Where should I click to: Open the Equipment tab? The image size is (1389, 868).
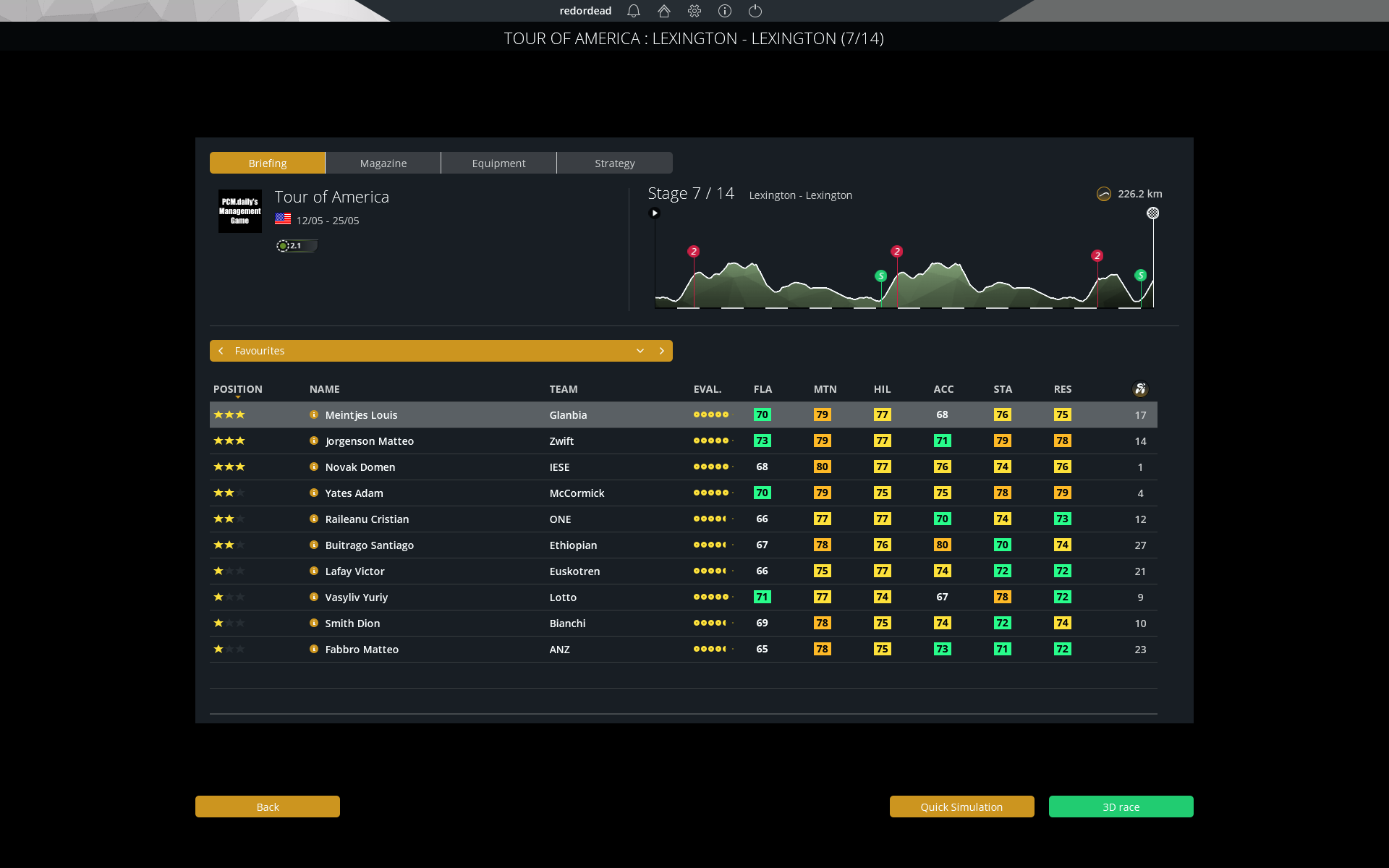click(x=498, y=163)
